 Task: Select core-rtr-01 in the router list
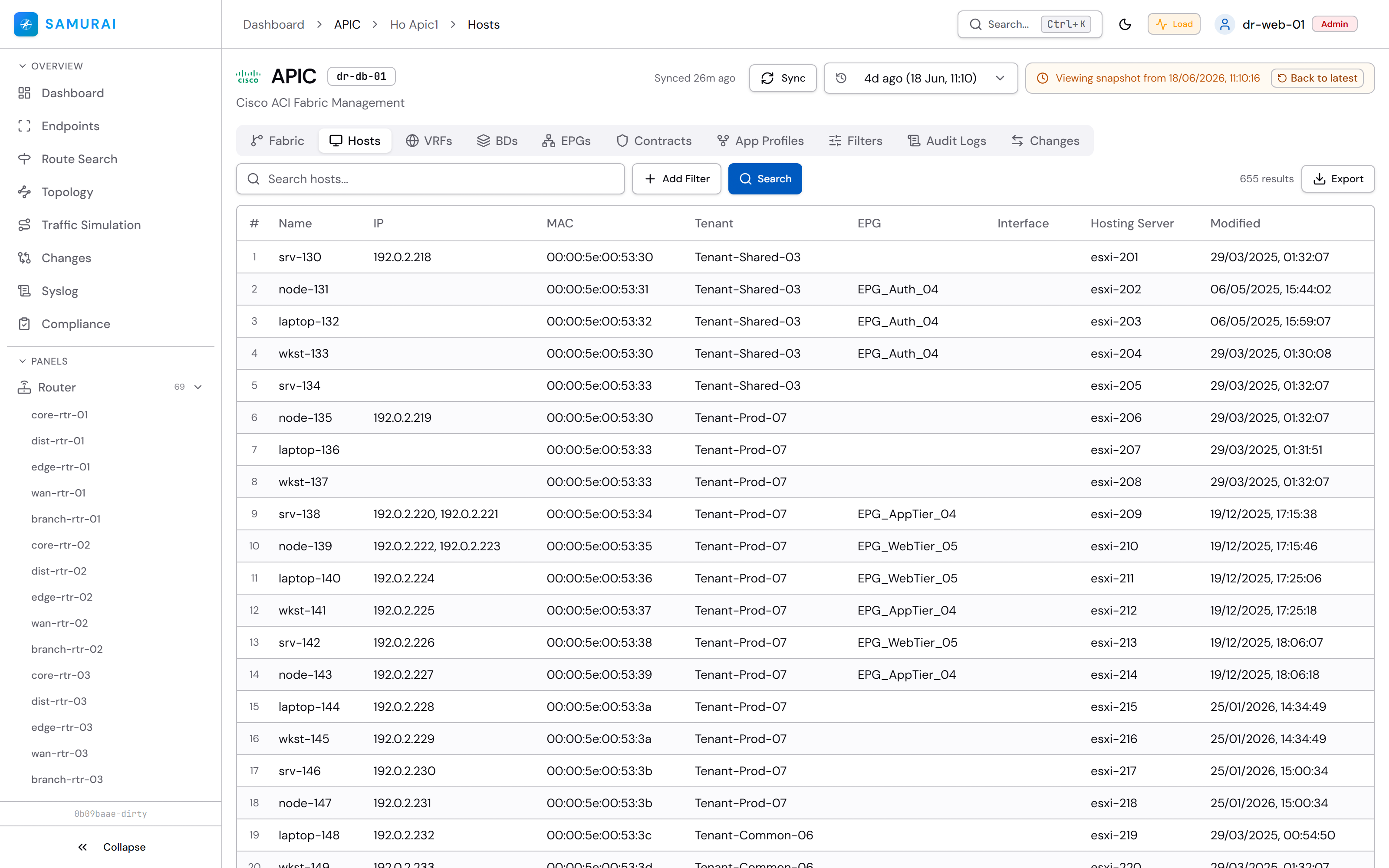tap(60, 414)
